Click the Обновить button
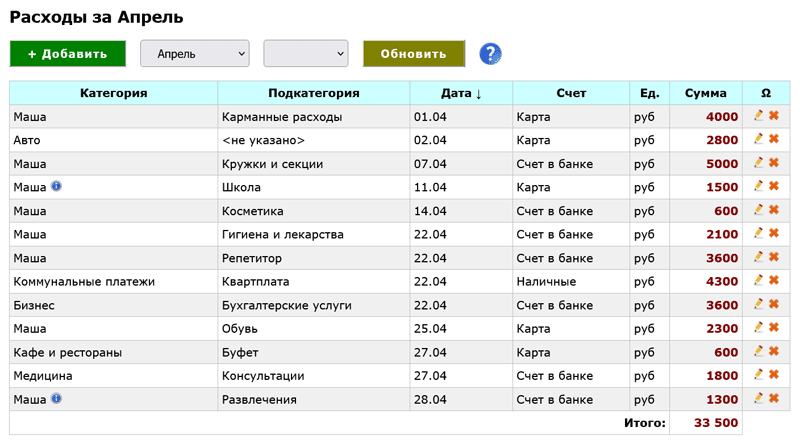The image size is (800, 444). (413, 54)
